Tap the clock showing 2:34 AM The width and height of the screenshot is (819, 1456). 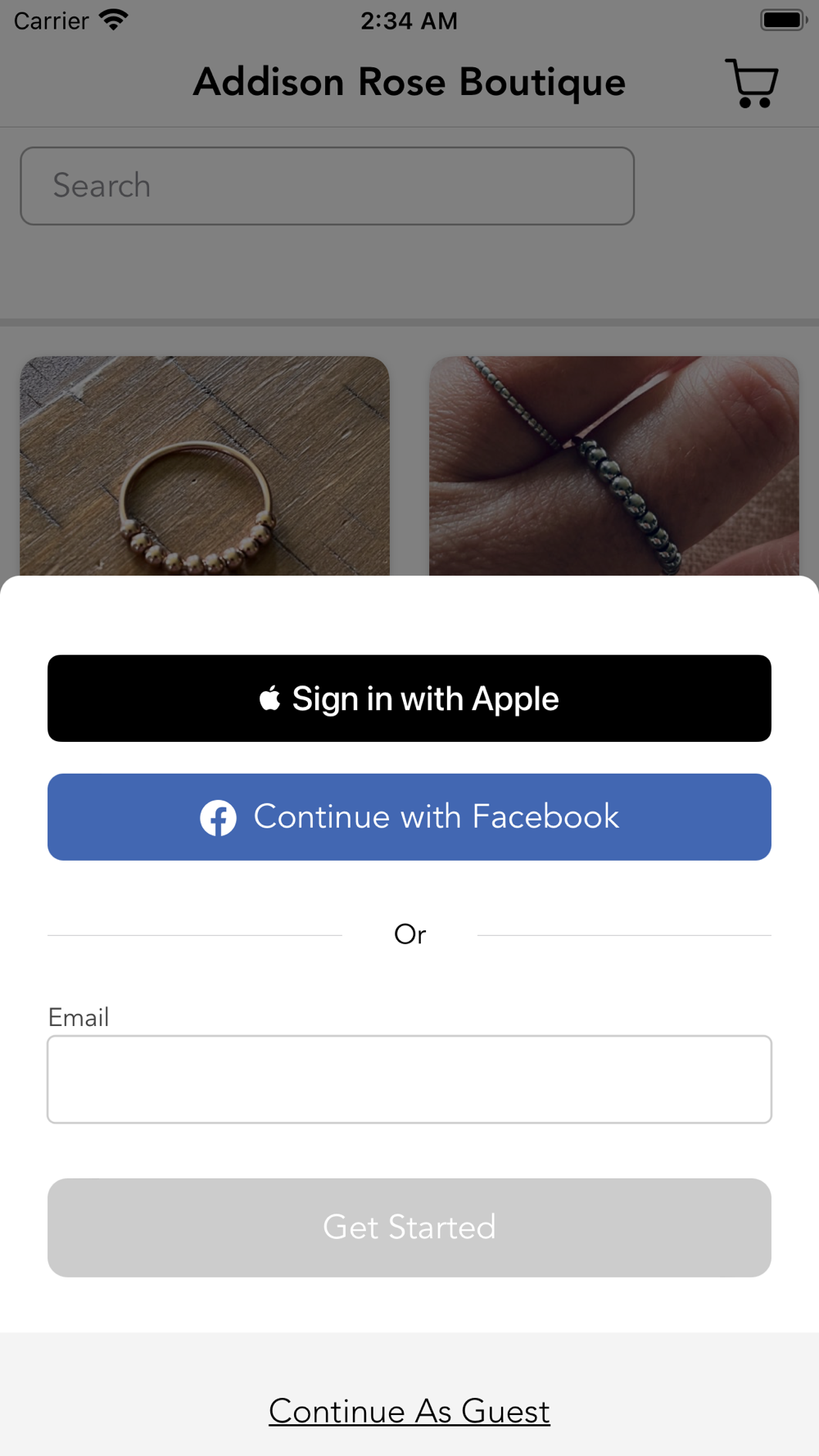tap(409, 20)
